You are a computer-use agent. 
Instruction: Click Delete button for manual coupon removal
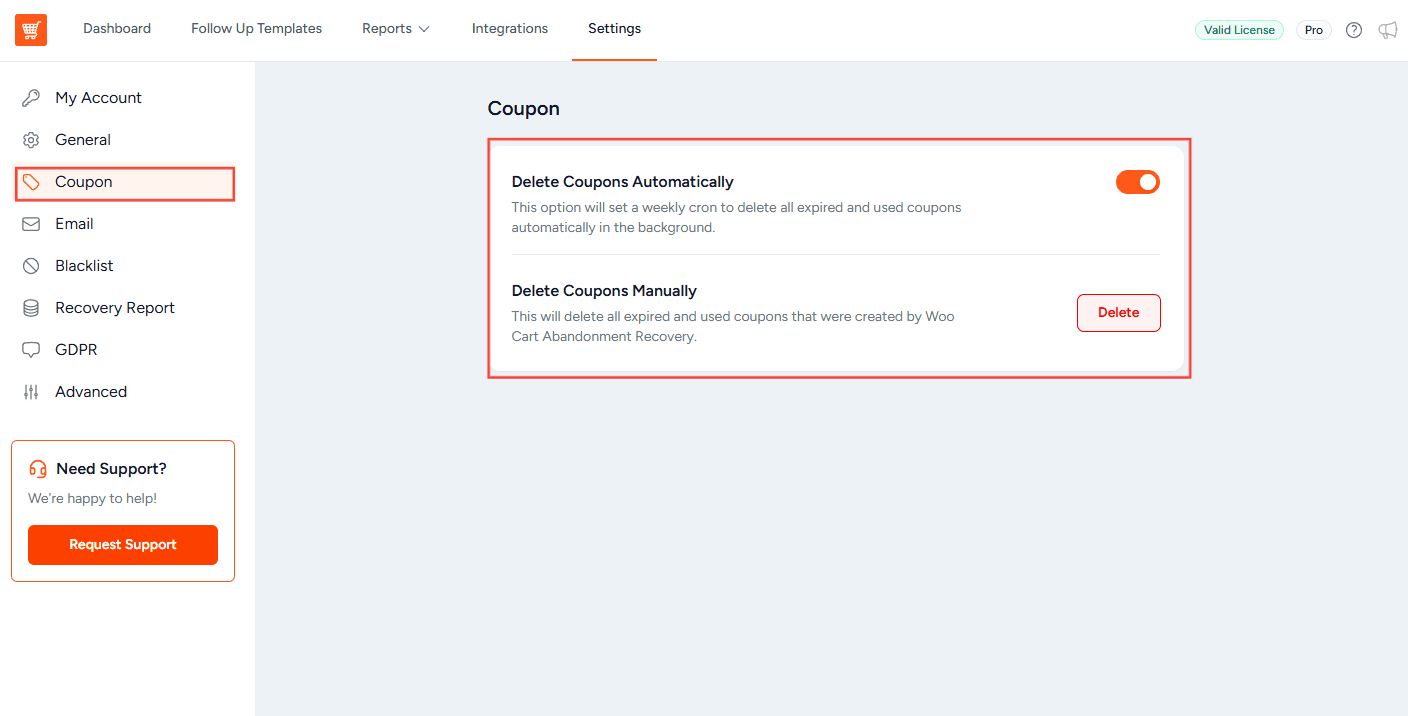(x=1119, y=313)
